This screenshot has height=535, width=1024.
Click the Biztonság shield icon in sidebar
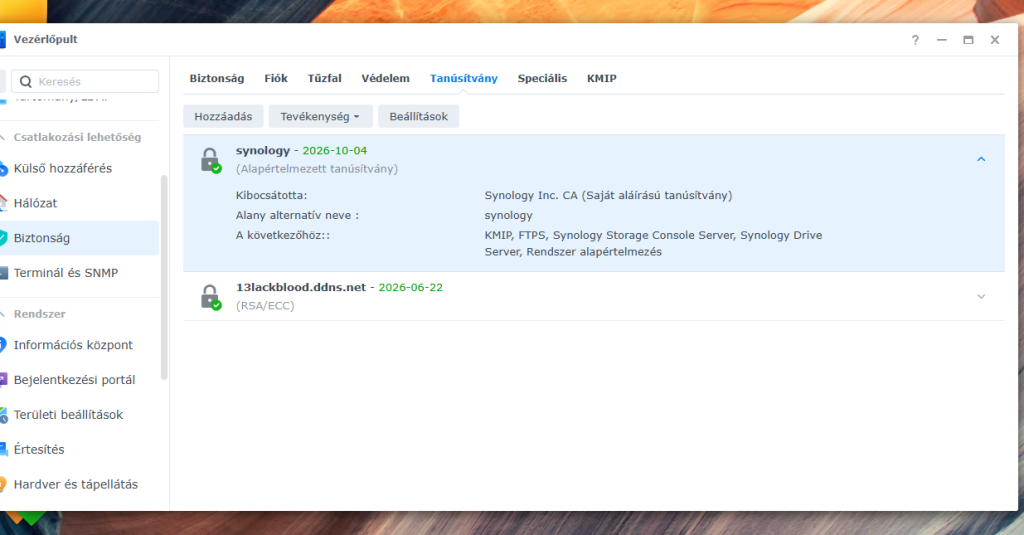tap(4, 238)
